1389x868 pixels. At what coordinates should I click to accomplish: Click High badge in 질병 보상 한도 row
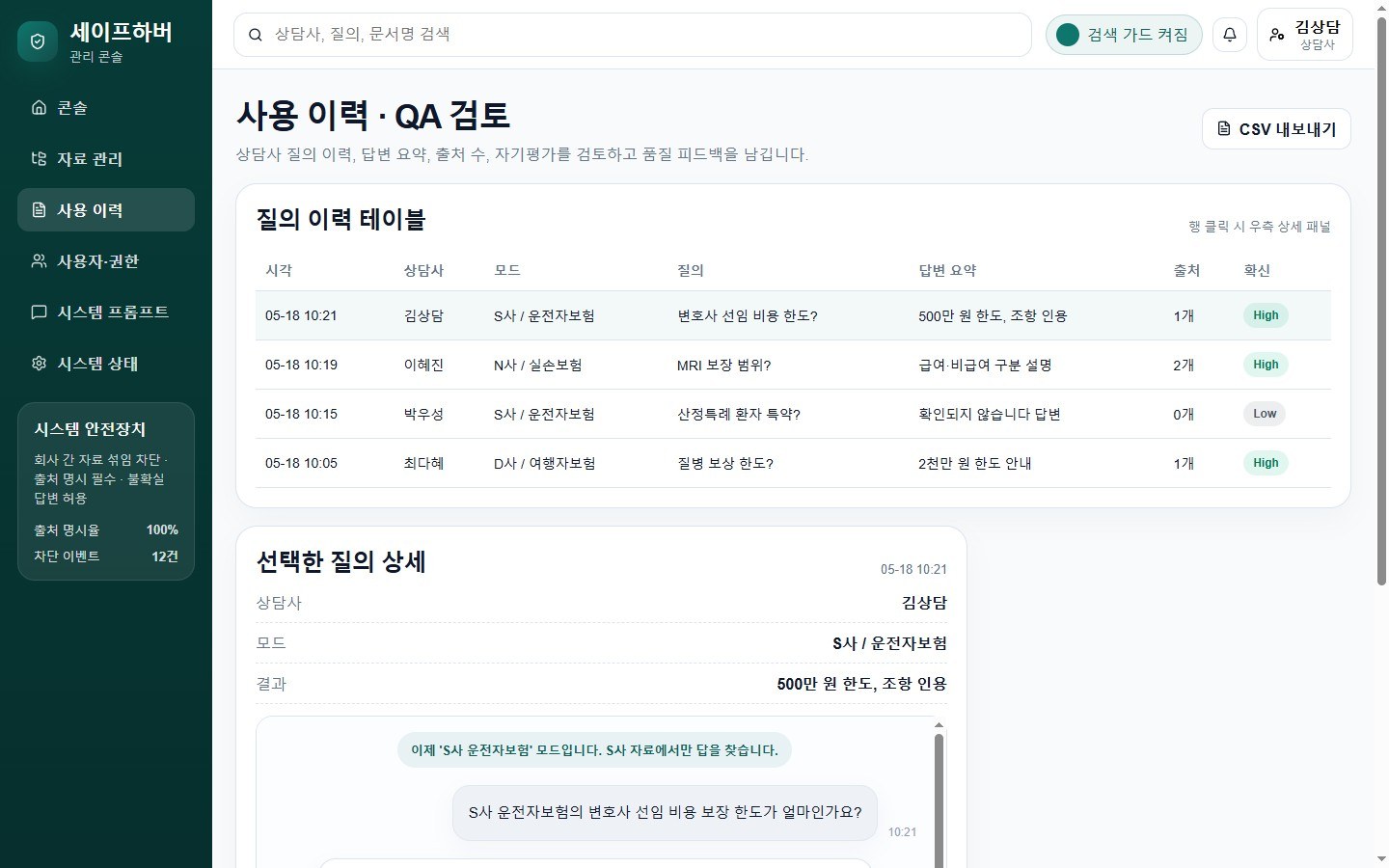click(1266, 463)
